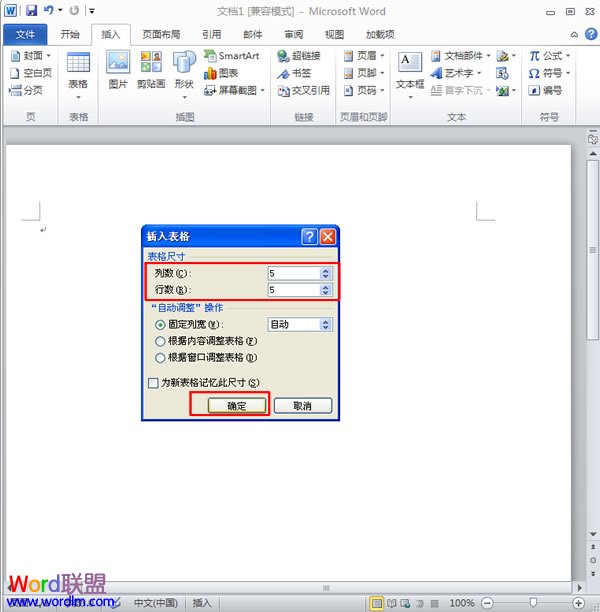The image size is (600, 612).
Task: Switch to the View (视图) tab
Action: (x=335, y=34)
